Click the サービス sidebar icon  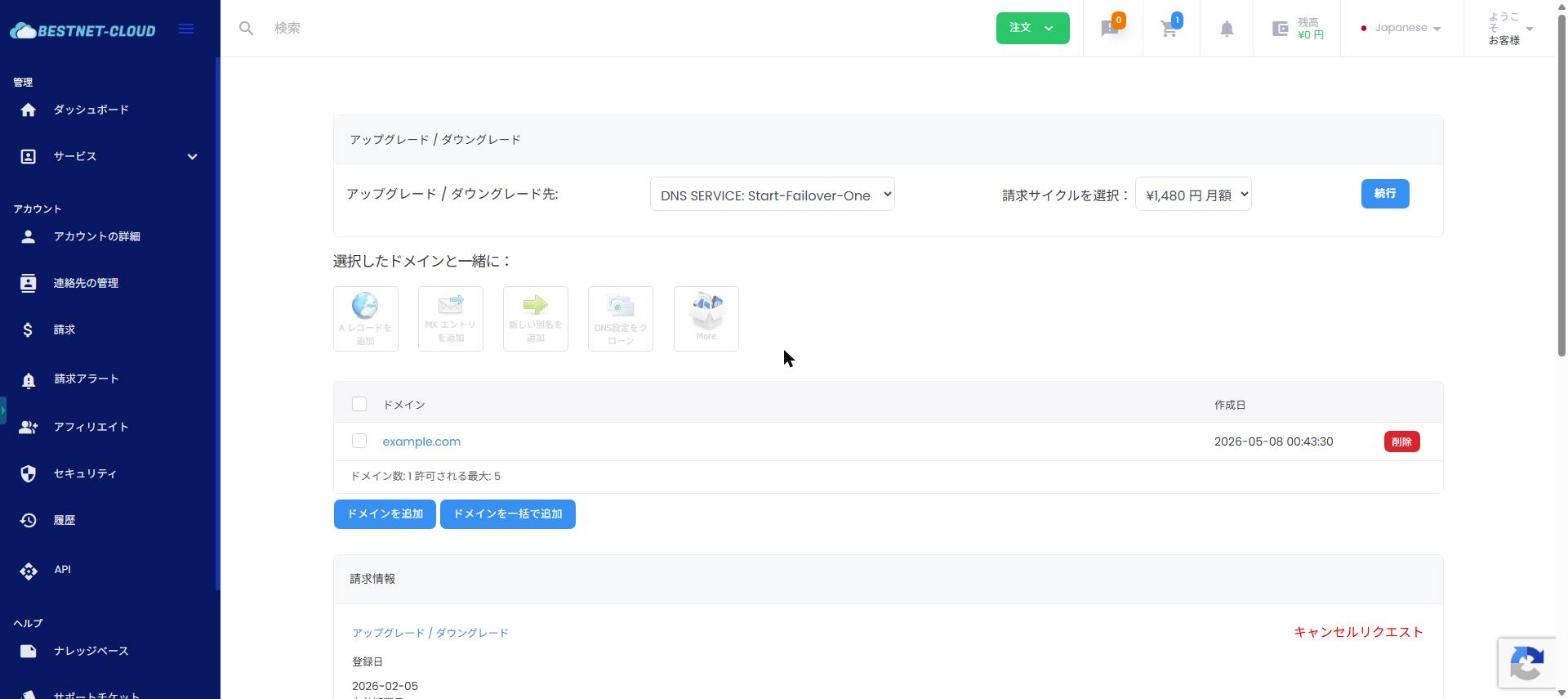(x=28, y=156)
